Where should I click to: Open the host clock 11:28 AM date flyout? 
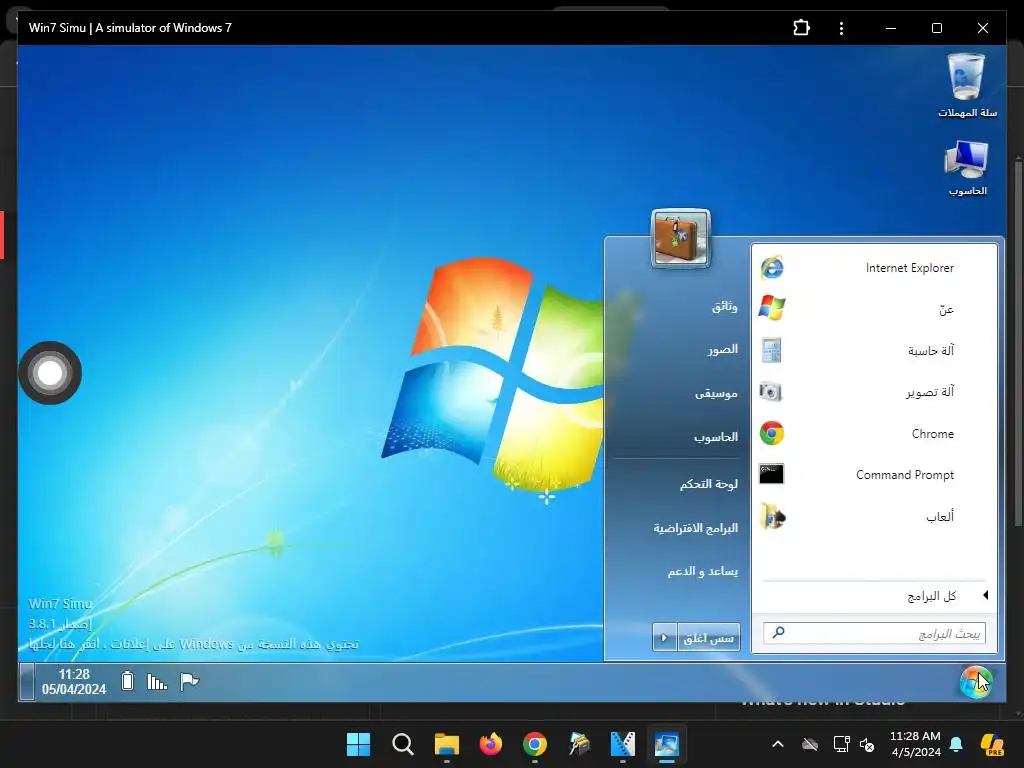pos(915,744)
